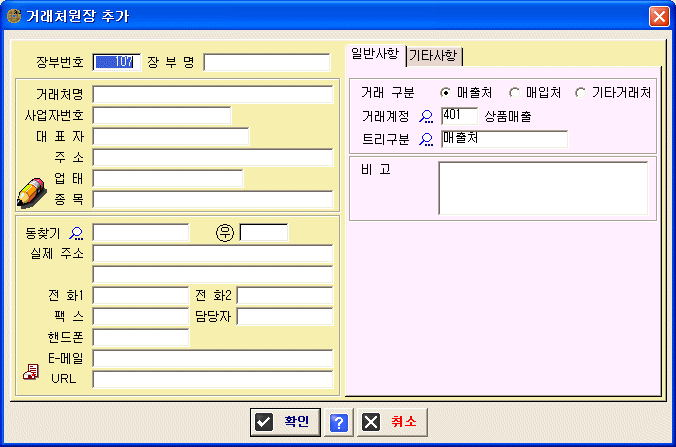Click the 우 postal code circle icon
Viewport: 676px width, 447px height.
(225, 233)
